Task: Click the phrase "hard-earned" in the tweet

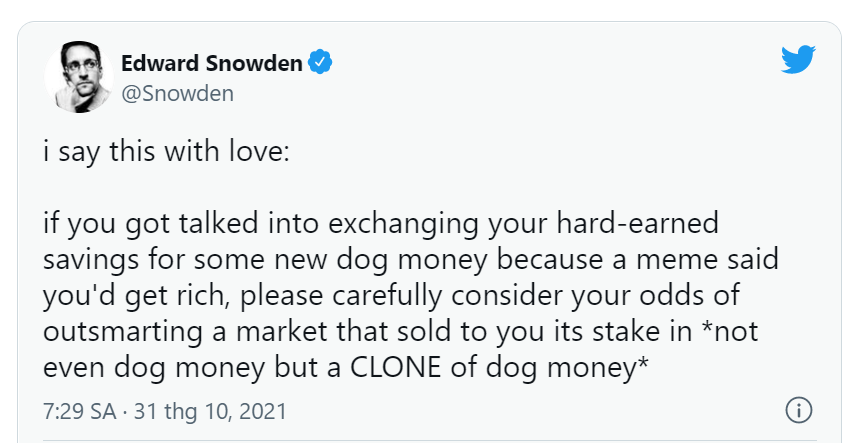Action: pyautogui.click(x=638, y=223)
